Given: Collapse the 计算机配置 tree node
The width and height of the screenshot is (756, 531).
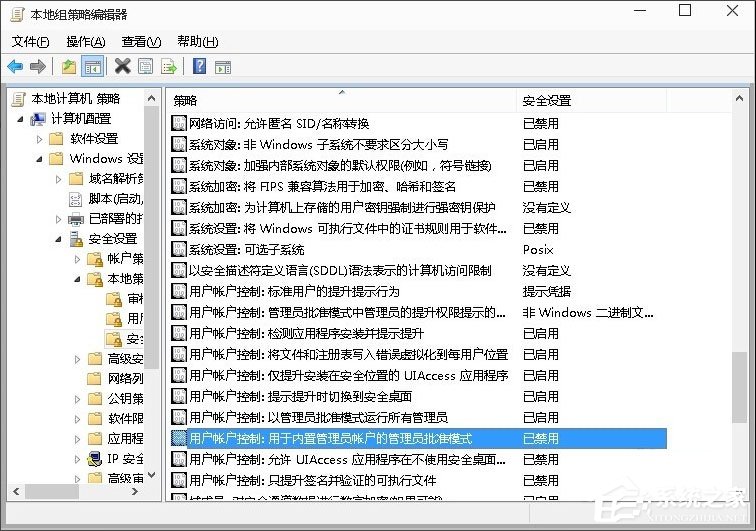Looking at the screenshot, I should [22, 119].
